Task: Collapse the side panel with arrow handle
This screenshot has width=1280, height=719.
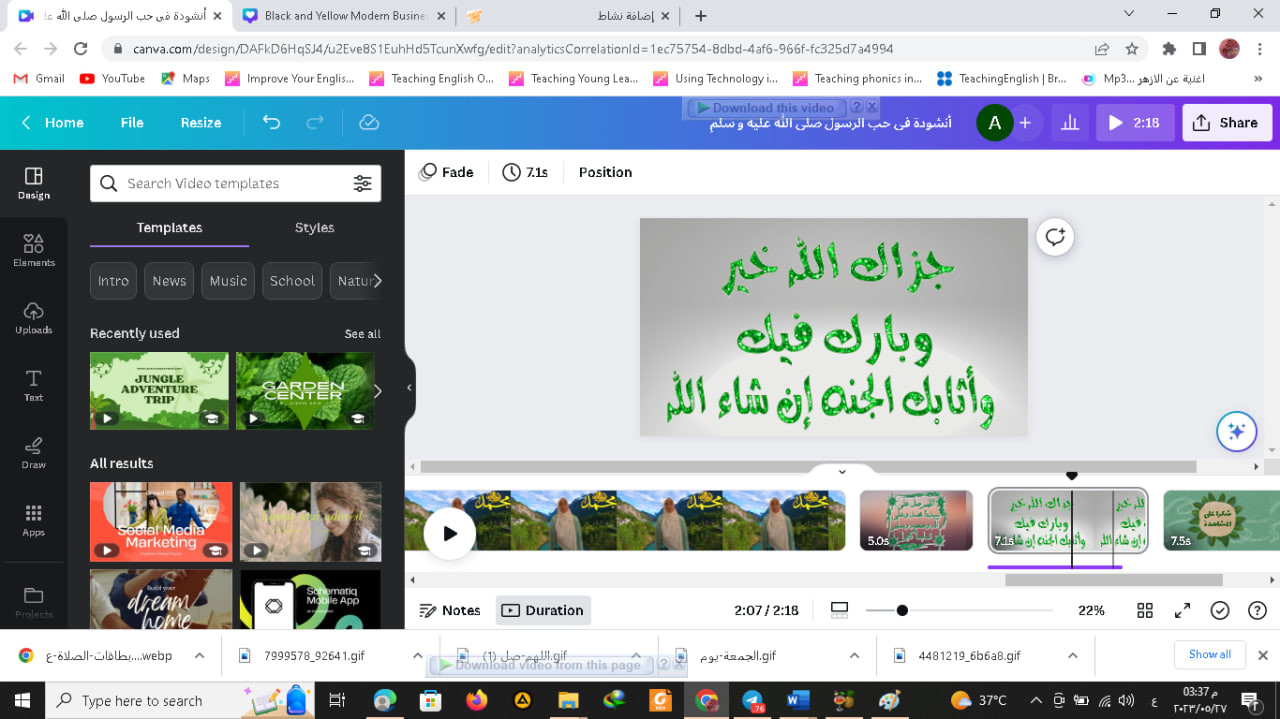Action: click(x=409, y=388)
